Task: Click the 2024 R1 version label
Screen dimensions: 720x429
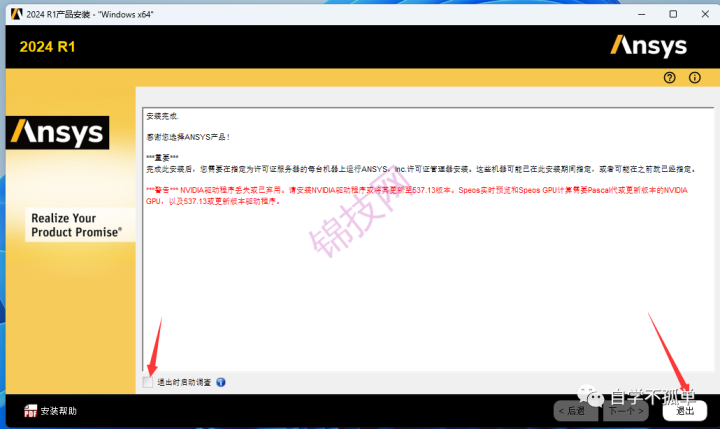Action: coord(47,47)
